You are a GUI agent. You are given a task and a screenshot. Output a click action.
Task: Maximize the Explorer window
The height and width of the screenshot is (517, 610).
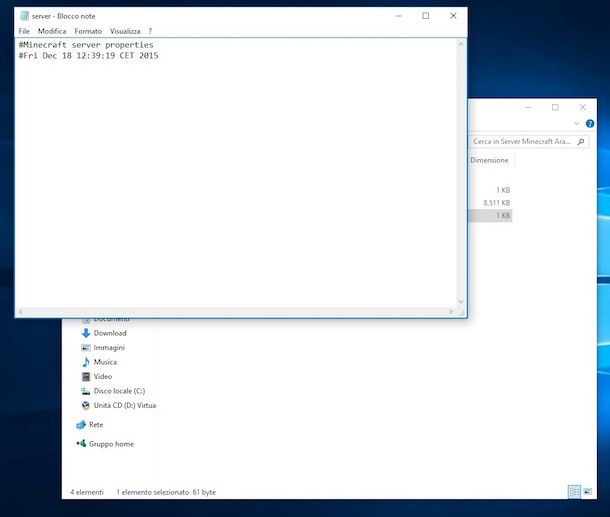point(555,107)
